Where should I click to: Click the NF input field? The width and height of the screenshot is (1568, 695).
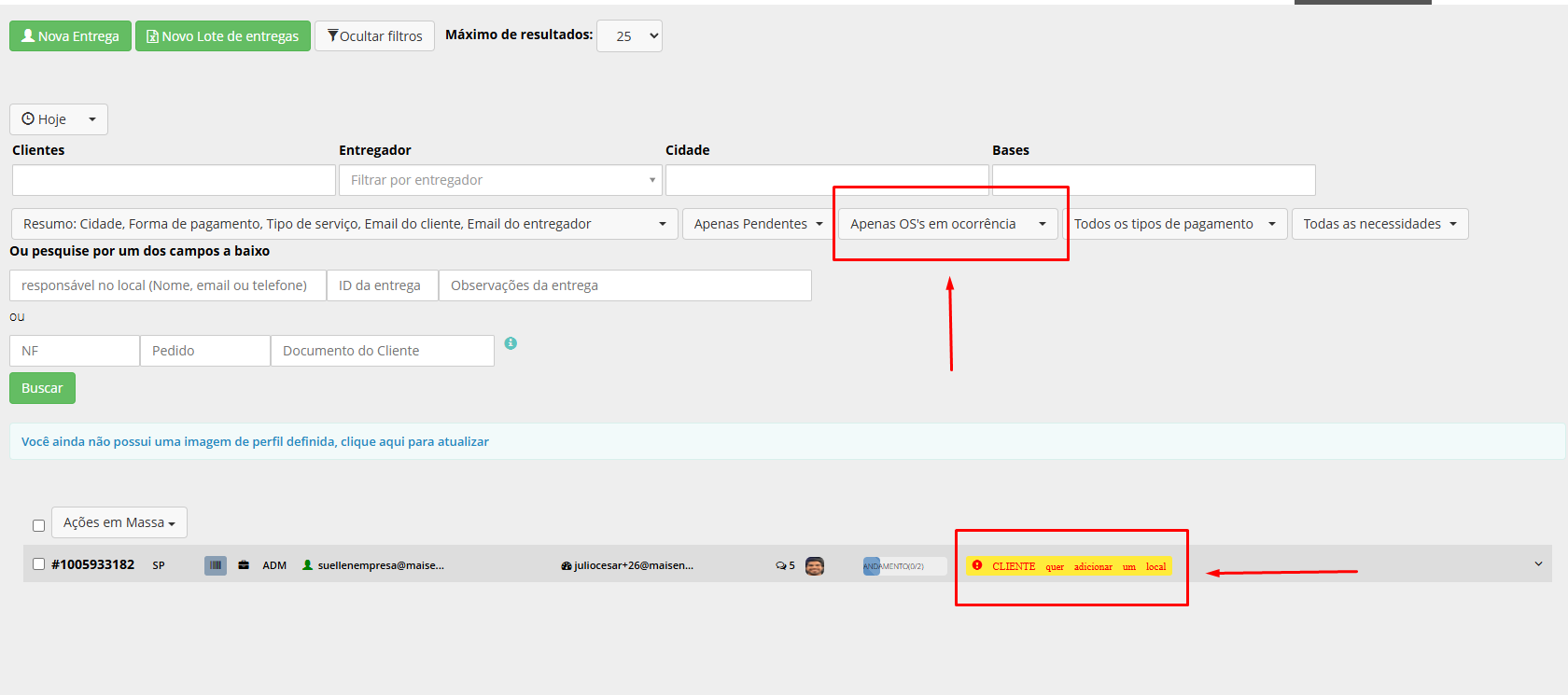click(75, 351)
